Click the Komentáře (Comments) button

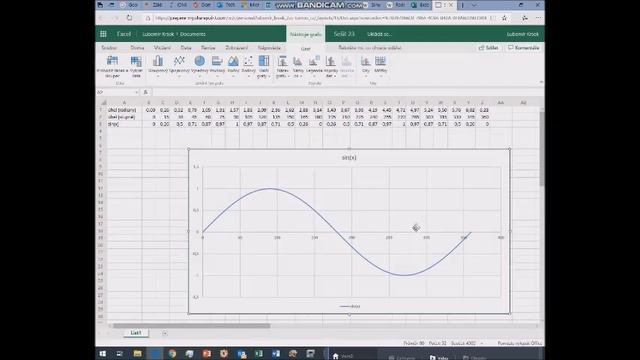tap(524, 48)
